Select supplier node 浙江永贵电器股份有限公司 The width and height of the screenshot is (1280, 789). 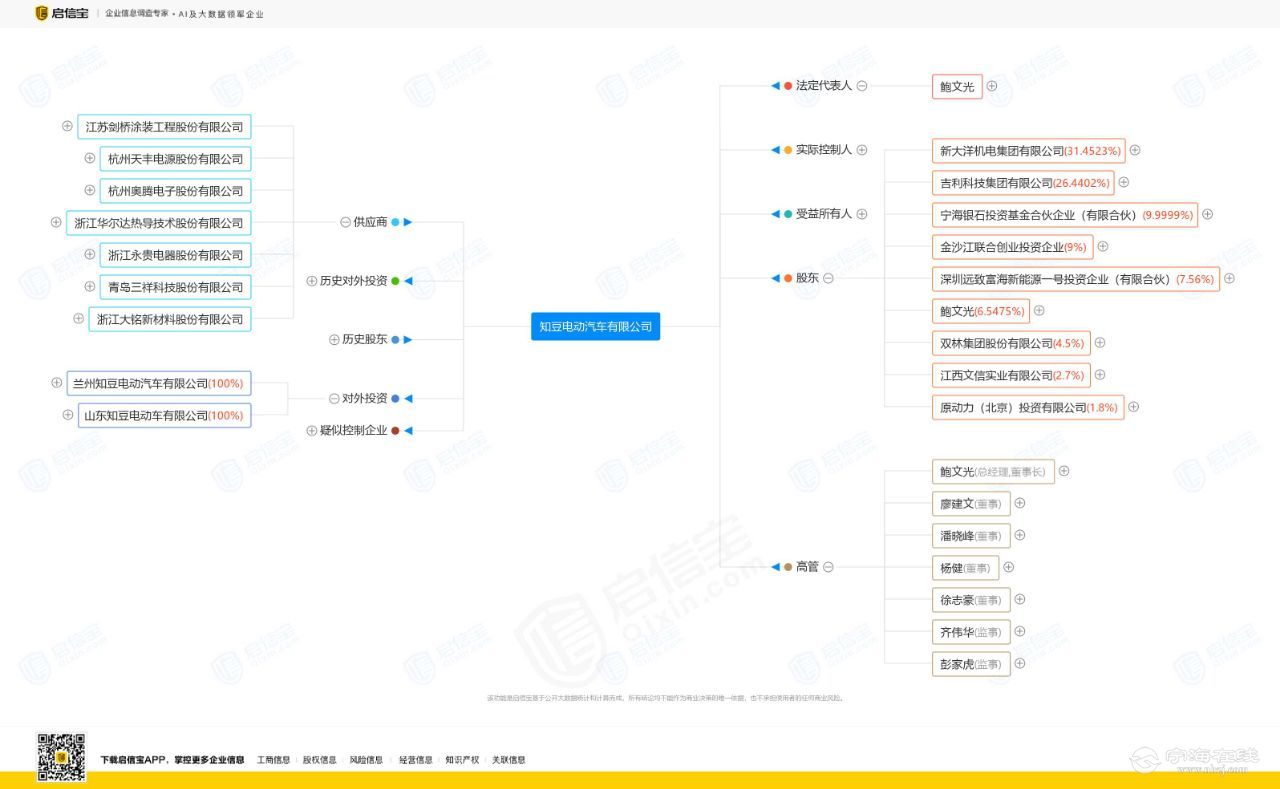(x=175, y=255)
